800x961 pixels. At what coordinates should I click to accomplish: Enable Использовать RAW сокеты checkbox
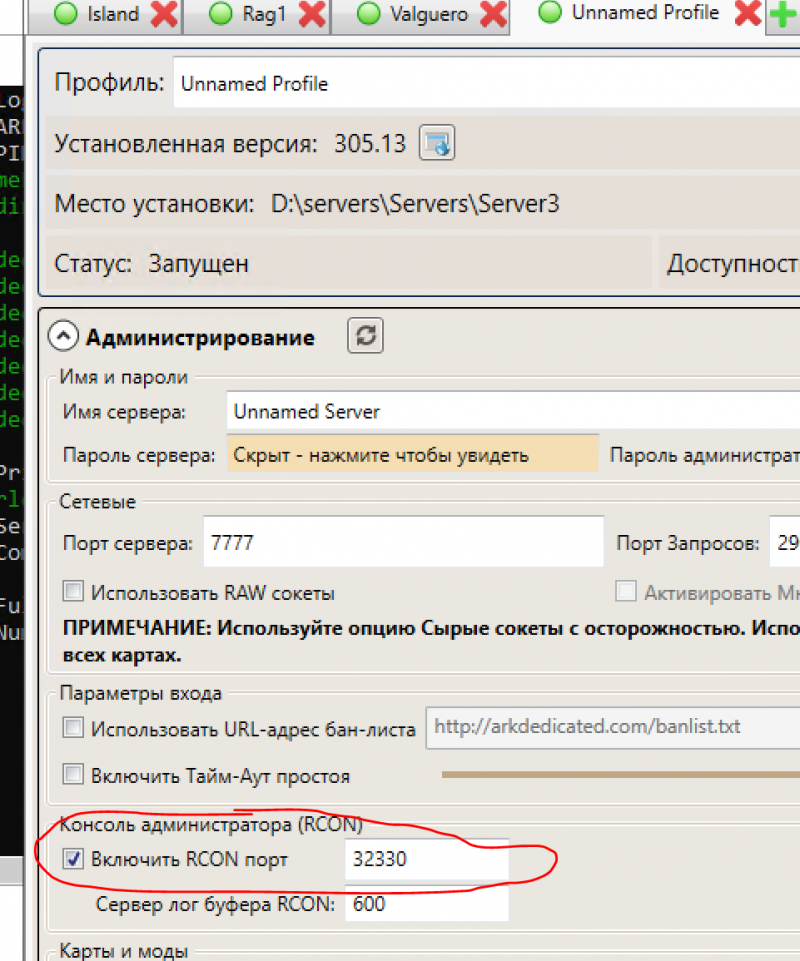(73, 592)
